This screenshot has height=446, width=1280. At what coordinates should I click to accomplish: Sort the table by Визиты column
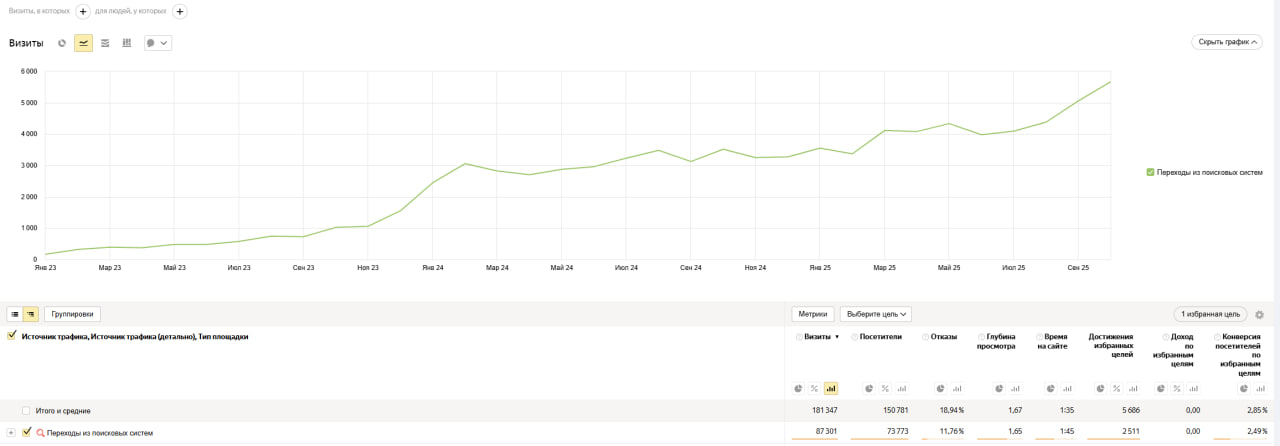pyautogui.click(x=817, y=337)
